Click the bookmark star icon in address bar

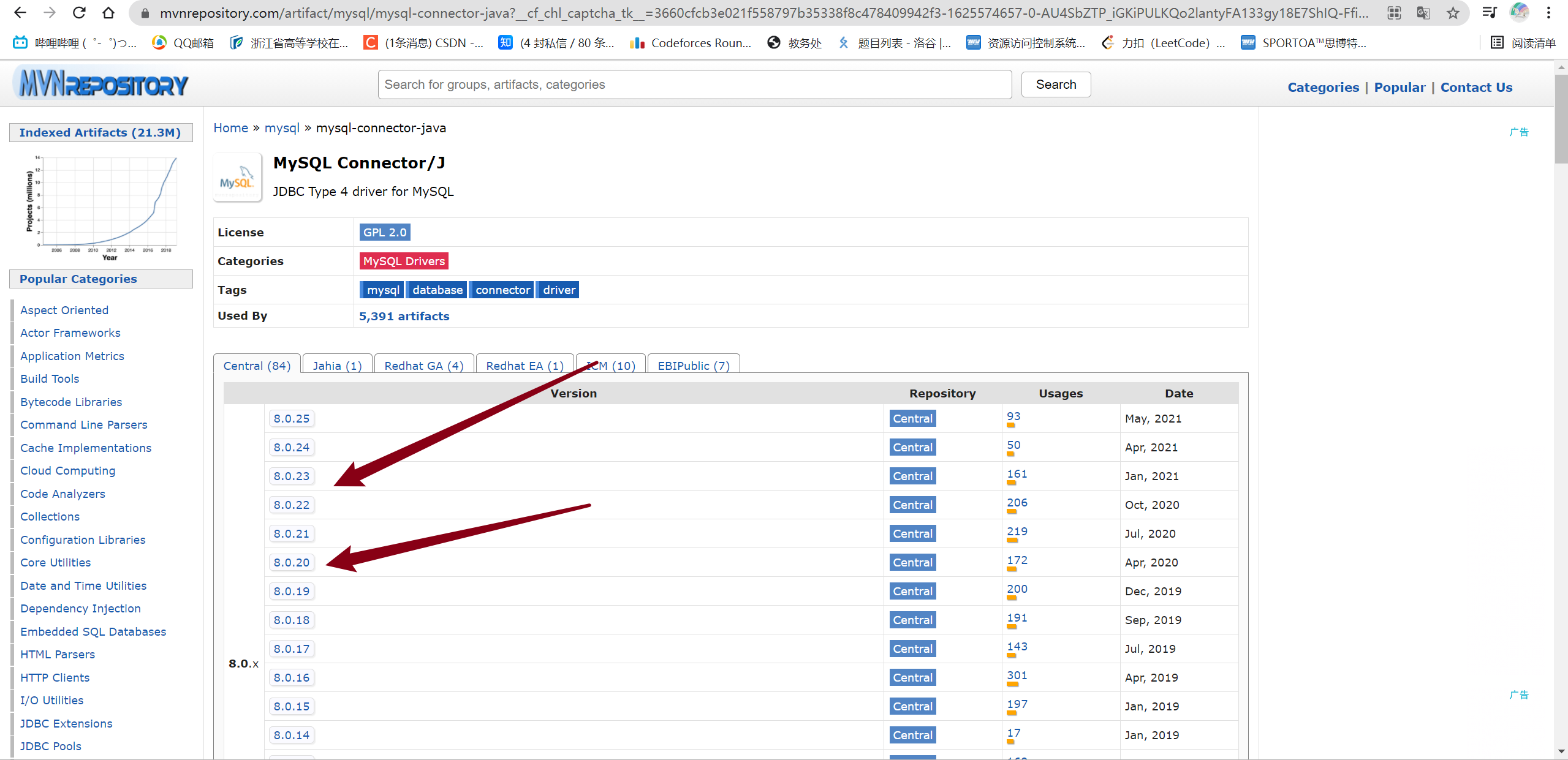pyautogui.click(x=1453, y=13)
